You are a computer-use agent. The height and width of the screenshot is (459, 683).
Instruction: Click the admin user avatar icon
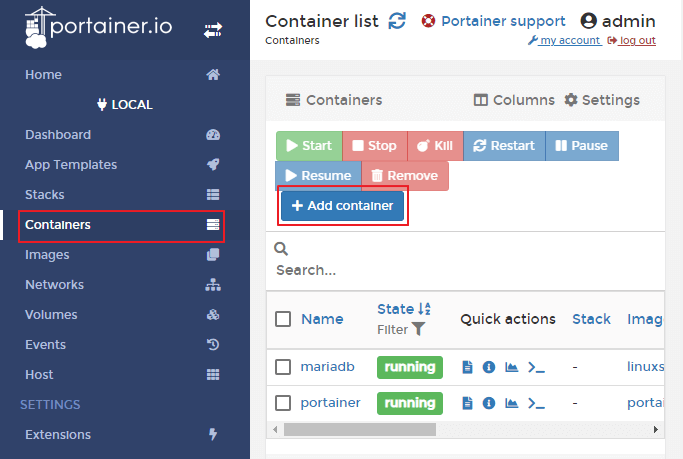click(x=588, y=20)
